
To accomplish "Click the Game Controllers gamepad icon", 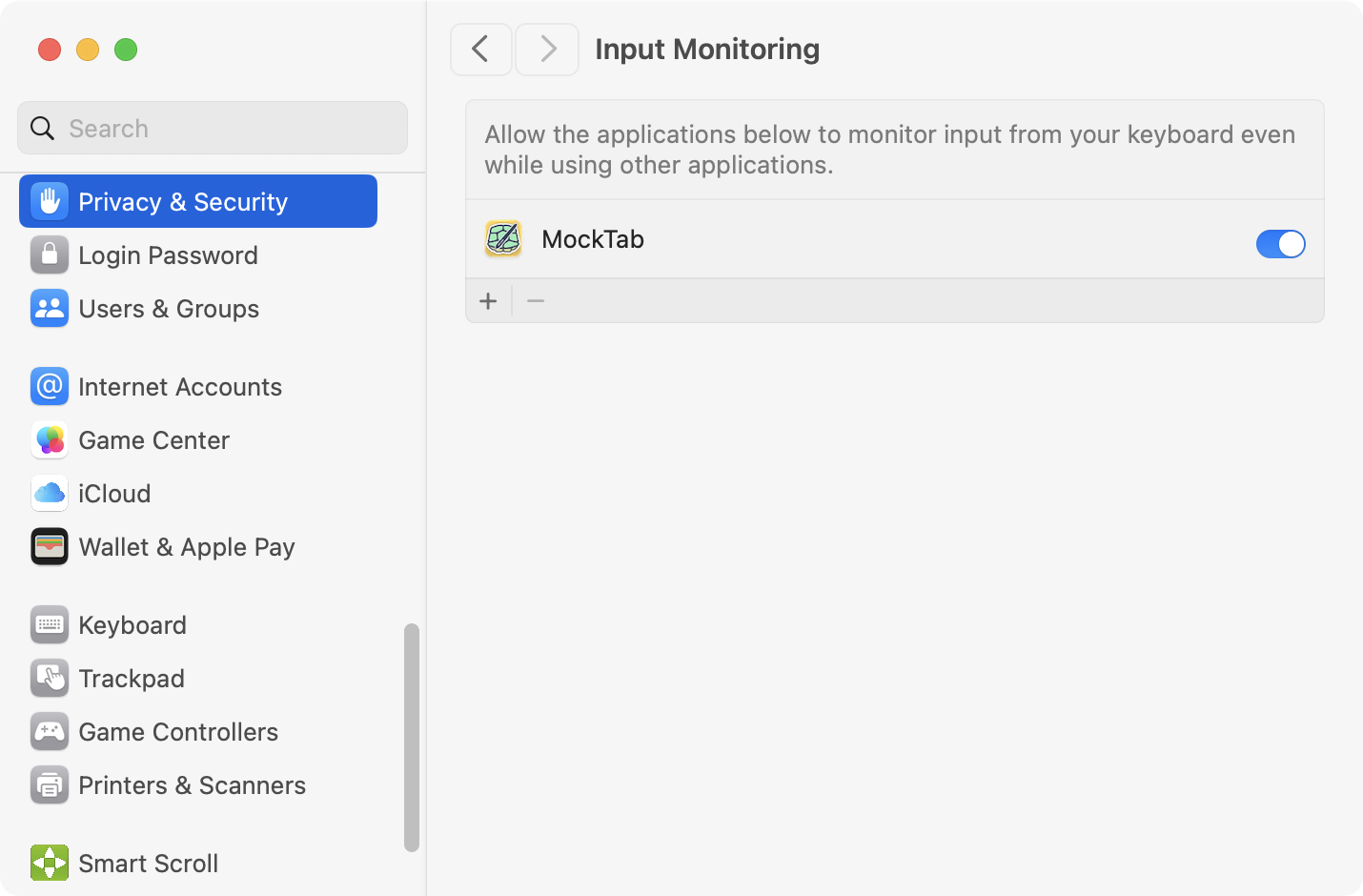I will pos(50,731).
